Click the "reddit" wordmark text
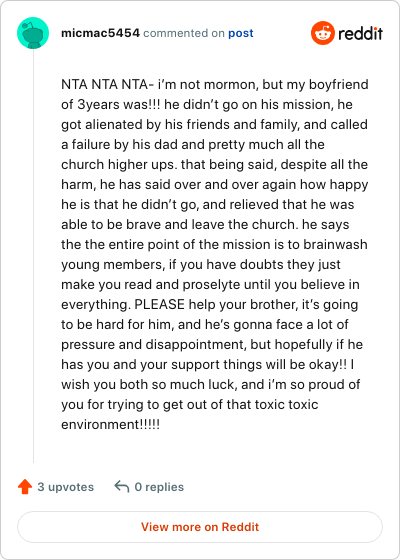The width and height of the screenshot is (400, 560). pos(360,34)
